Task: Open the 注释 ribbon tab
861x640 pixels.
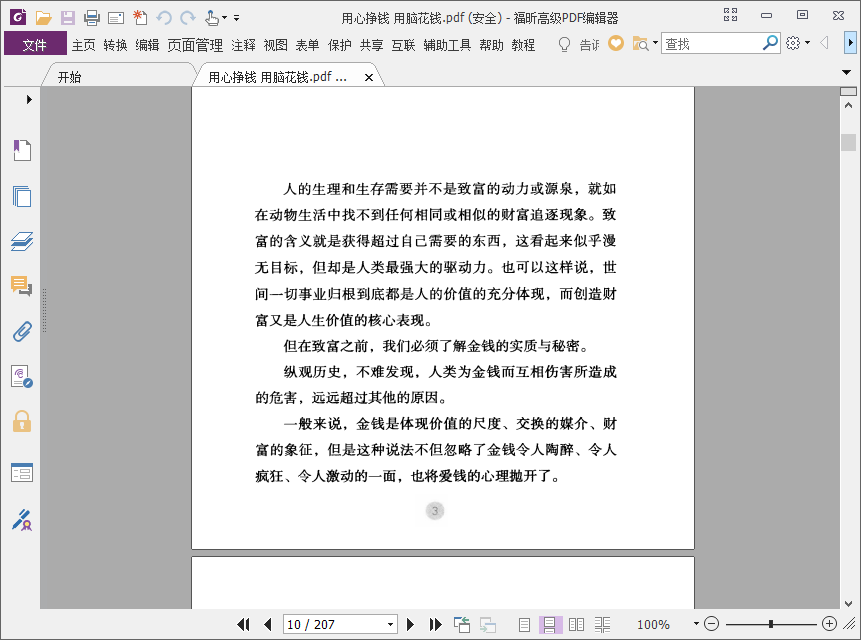Action: [x=243, y=45]
